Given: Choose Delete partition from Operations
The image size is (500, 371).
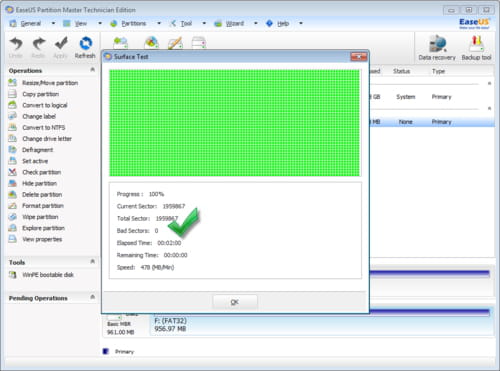Looking at the screenshot, I should [42, 195].
